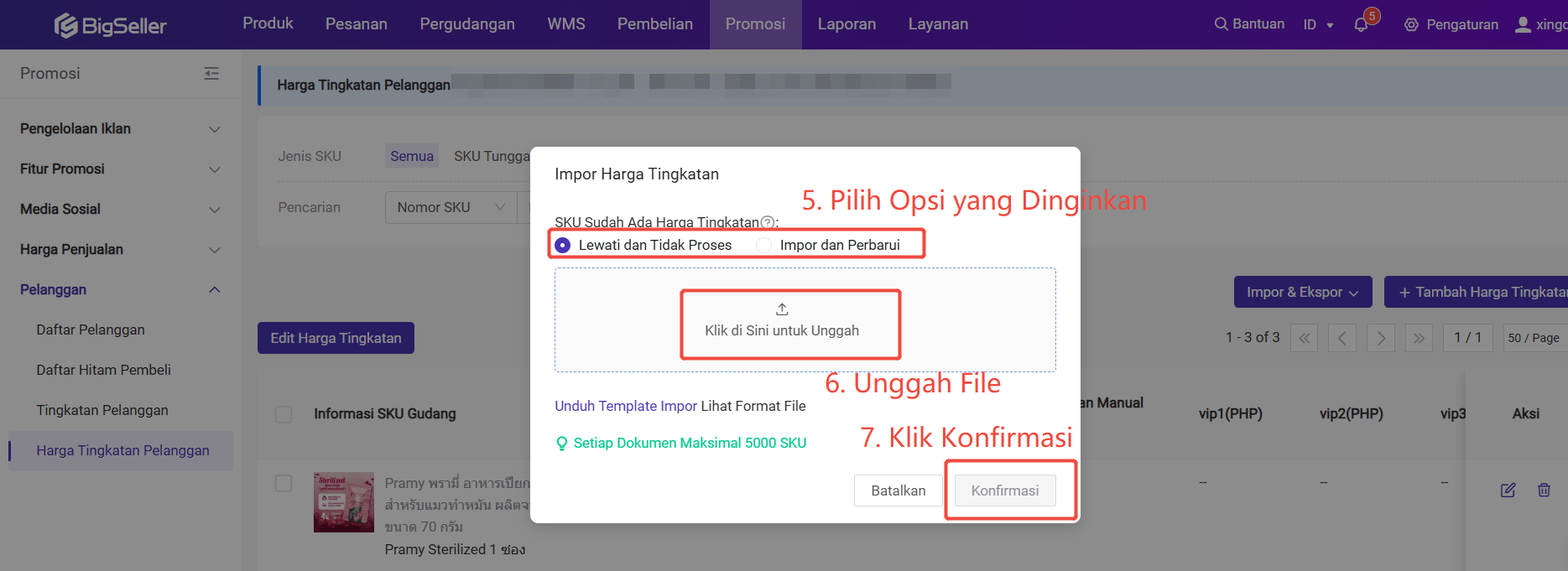Image resolution: width=1568 pixels, height=571 pixels.
Task: Click the notification bell icon
Action: (1361, 25)
